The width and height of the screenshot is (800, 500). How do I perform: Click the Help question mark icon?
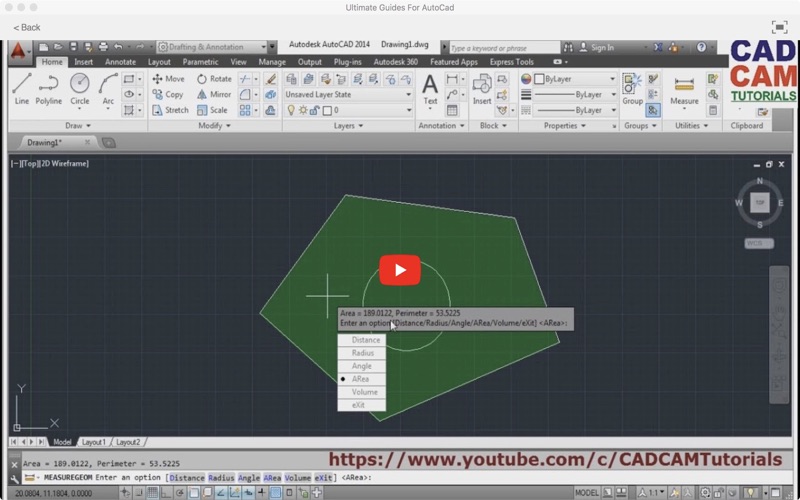click(702, 47)
